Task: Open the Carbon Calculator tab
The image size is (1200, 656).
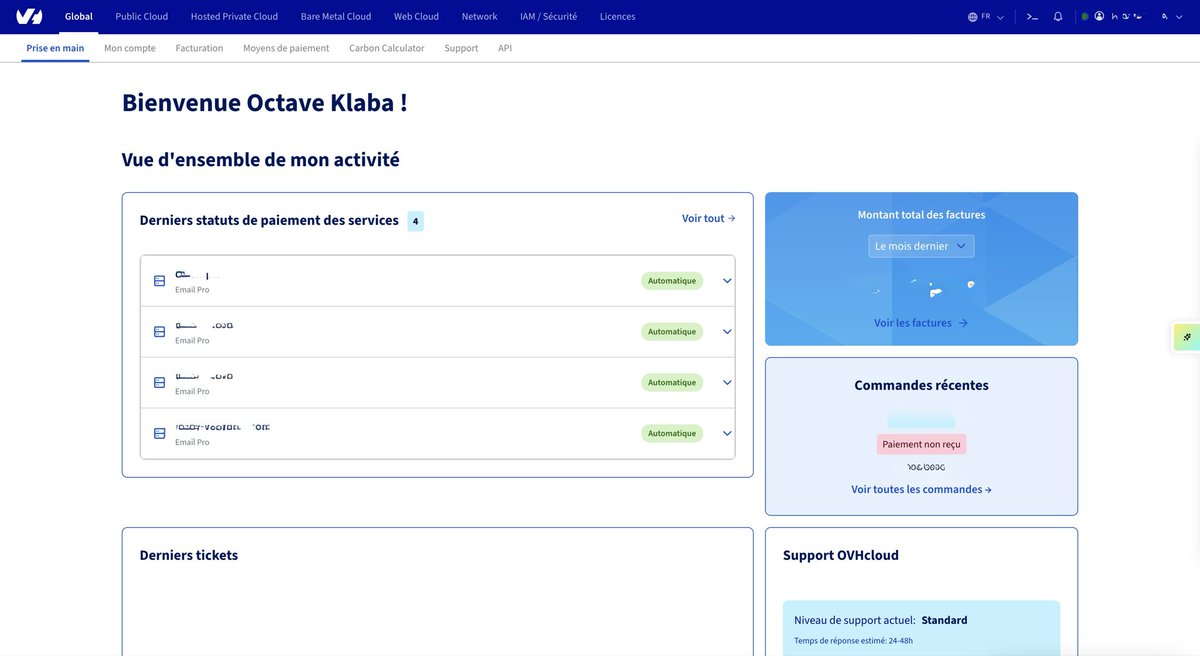Action: pos(386,47)
